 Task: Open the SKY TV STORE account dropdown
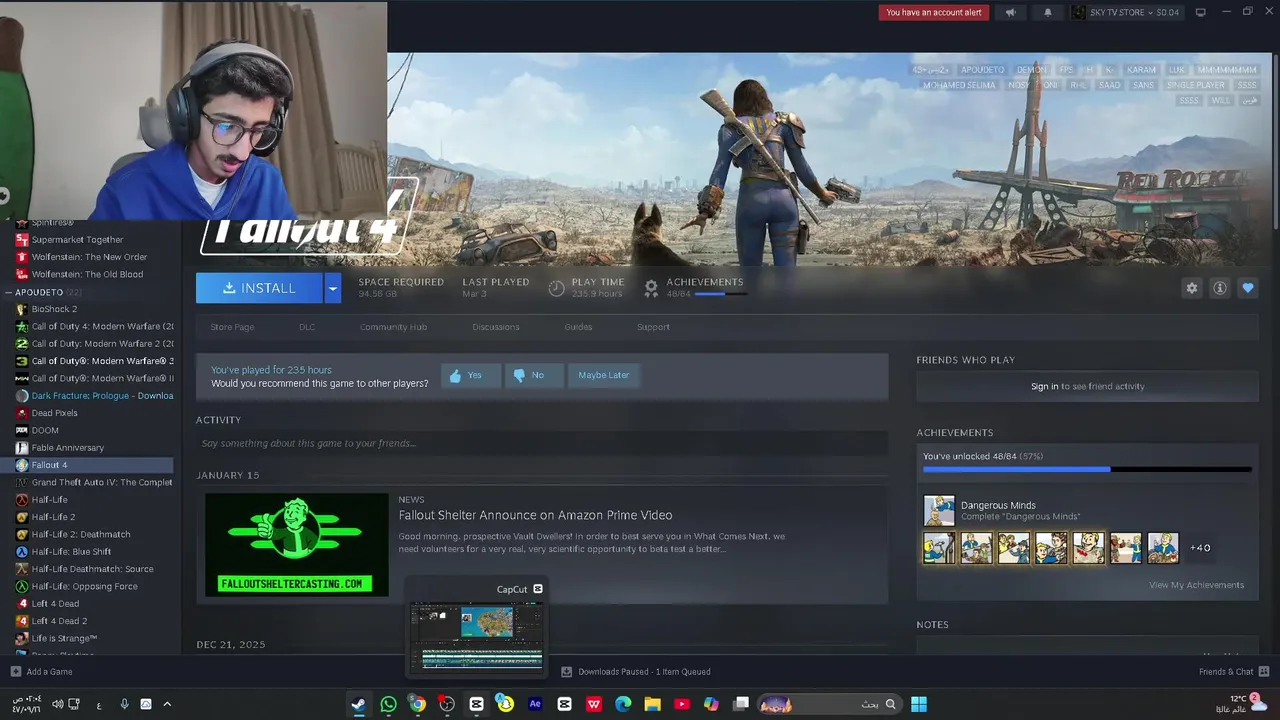click(1126, 12)
